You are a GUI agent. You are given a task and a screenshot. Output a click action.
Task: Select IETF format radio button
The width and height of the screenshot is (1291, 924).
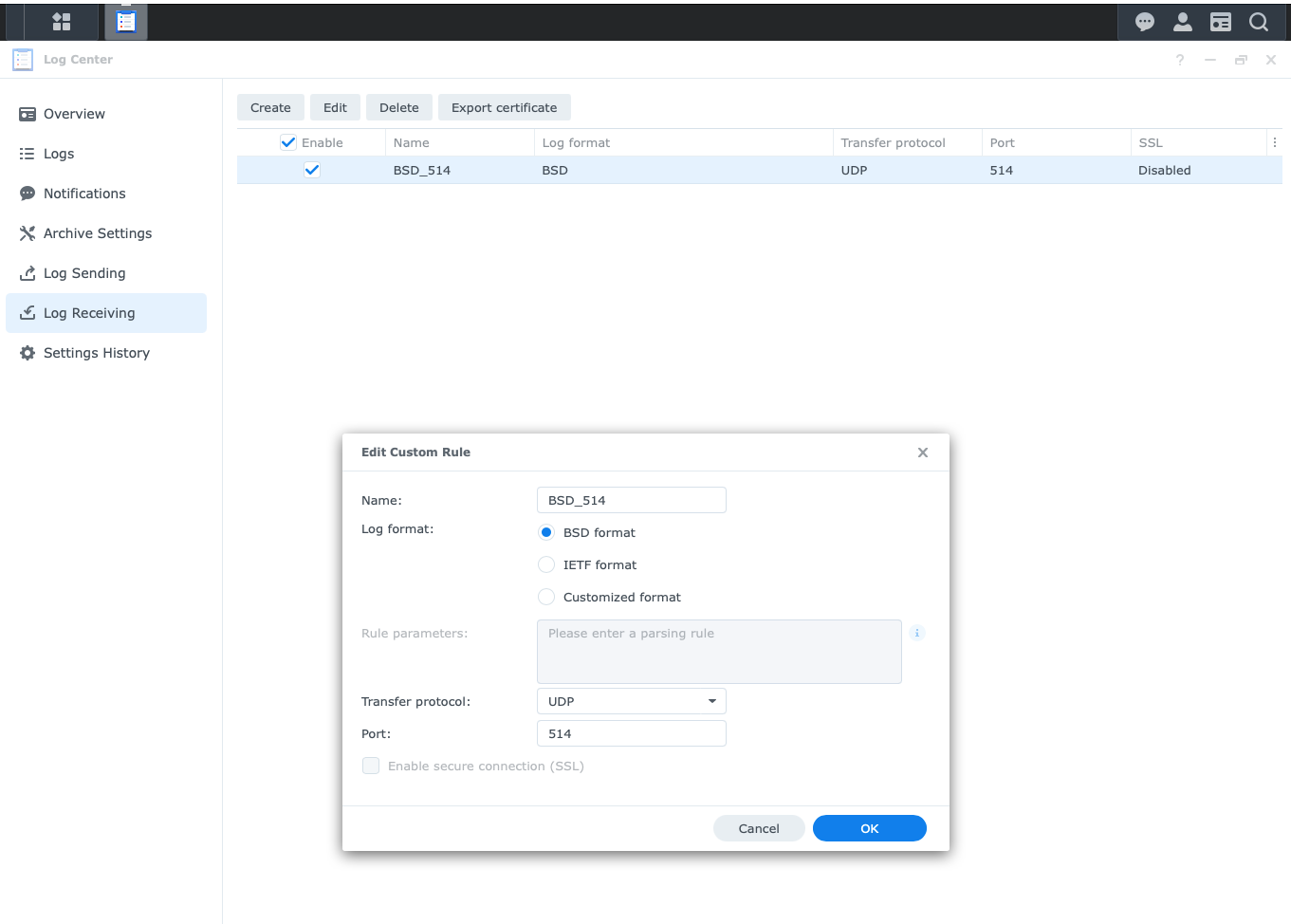[546, 564]
